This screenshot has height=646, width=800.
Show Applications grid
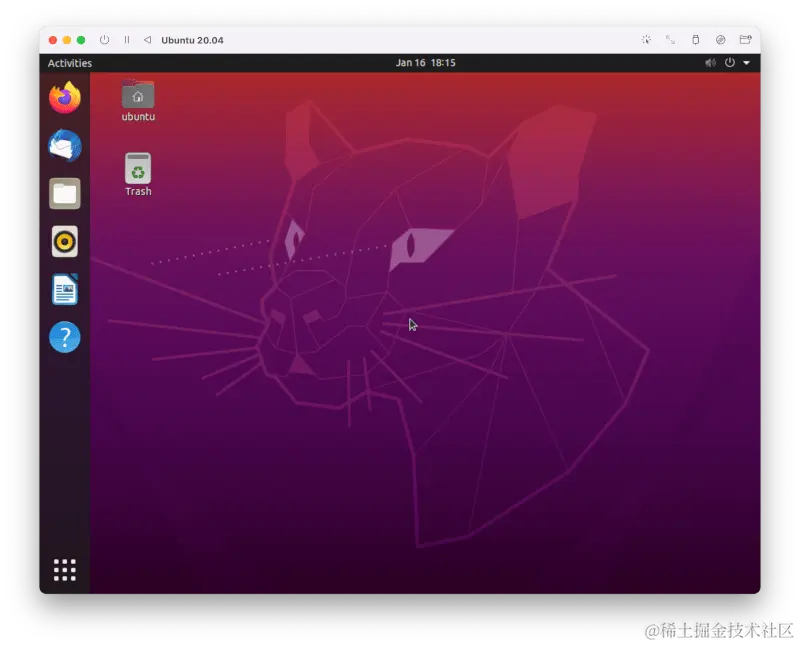coord(65,570)
